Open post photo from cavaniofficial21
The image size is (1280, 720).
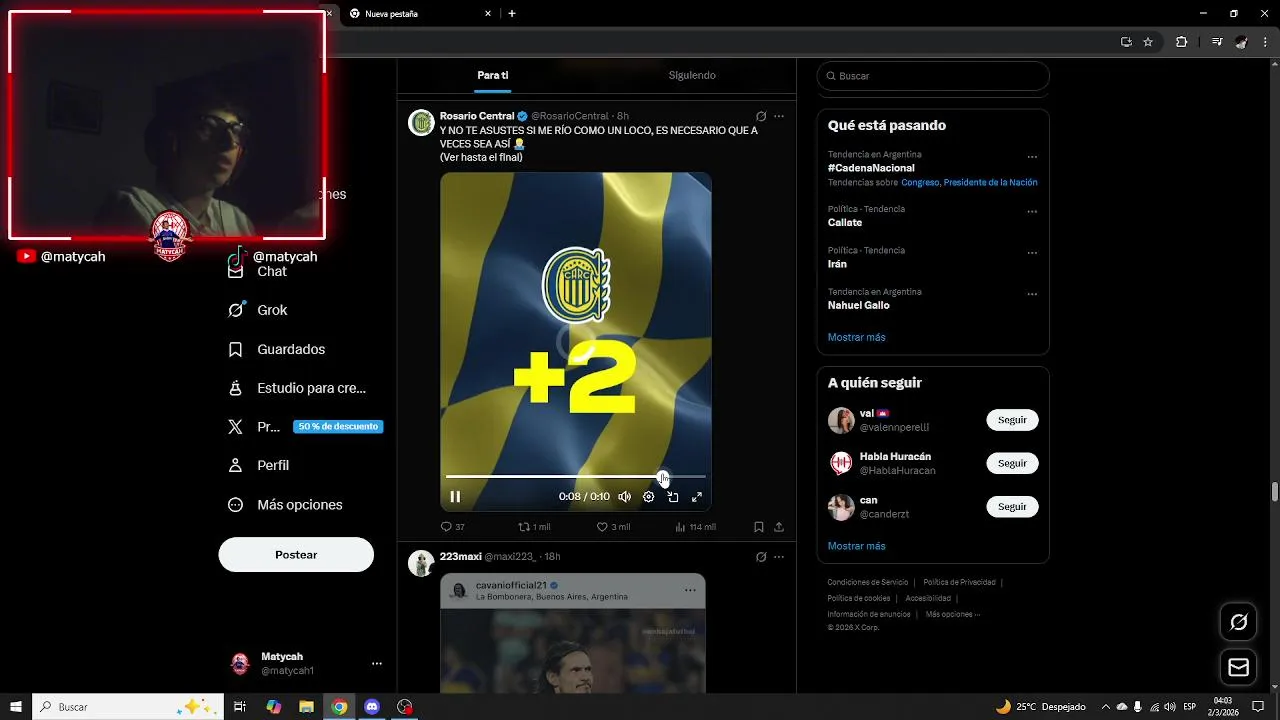[x=572, y=651]
